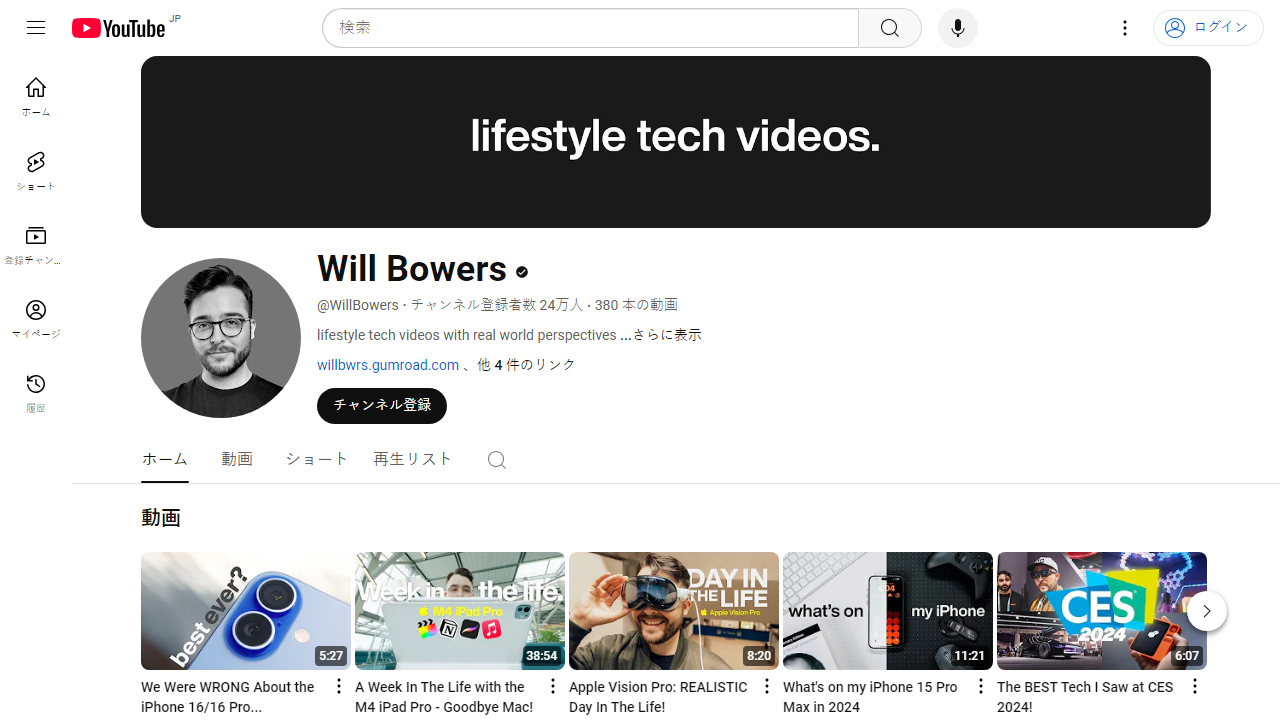The height and width of the screenshot is (720, 1280).
Task: Open subscriptions (登録チャンネル) in sidebar
Action: pos(36,245)
